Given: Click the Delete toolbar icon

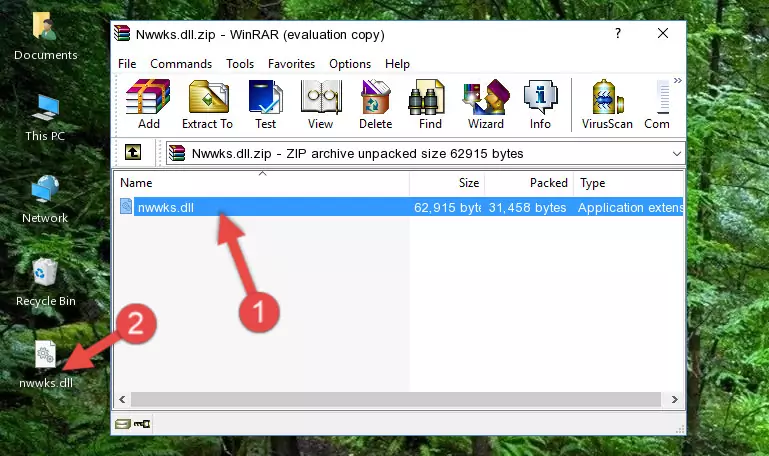Looking at the screenshot, I should 376,104.
